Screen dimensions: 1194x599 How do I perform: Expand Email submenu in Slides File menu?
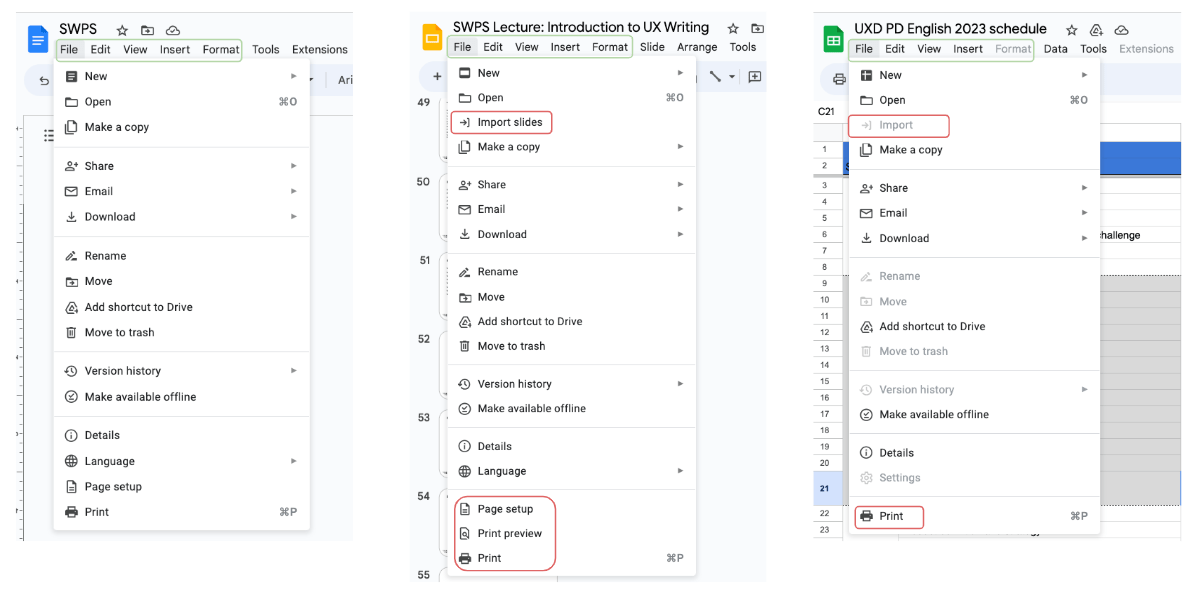click(681, 209)
